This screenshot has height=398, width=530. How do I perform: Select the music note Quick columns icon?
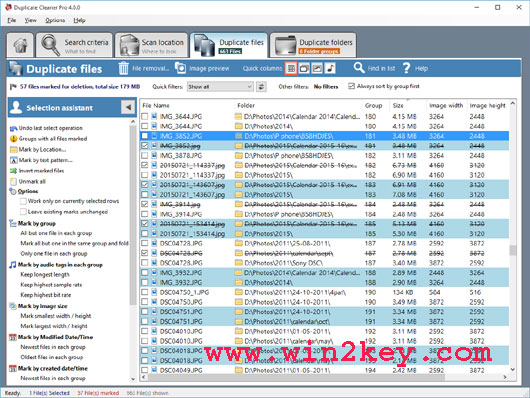tap(330, 68)
